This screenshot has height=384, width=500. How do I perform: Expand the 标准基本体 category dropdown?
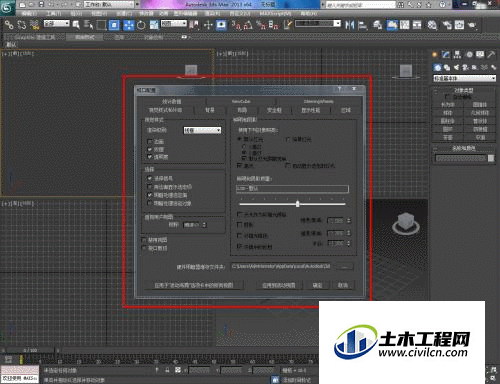(464, 78)
